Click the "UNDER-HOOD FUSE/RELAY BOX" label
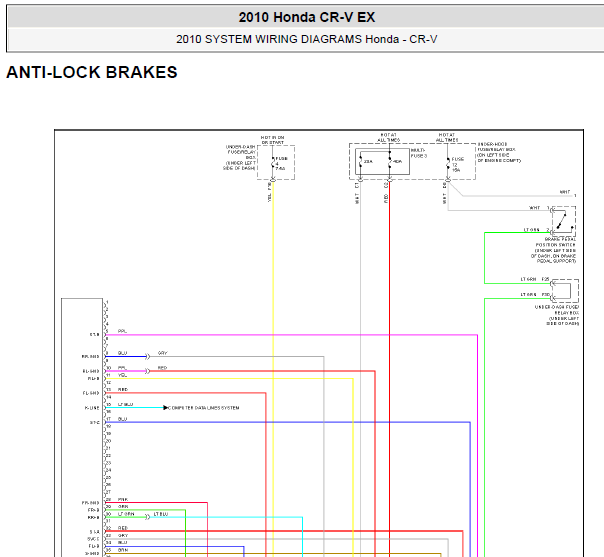 (x=499, y=152)
